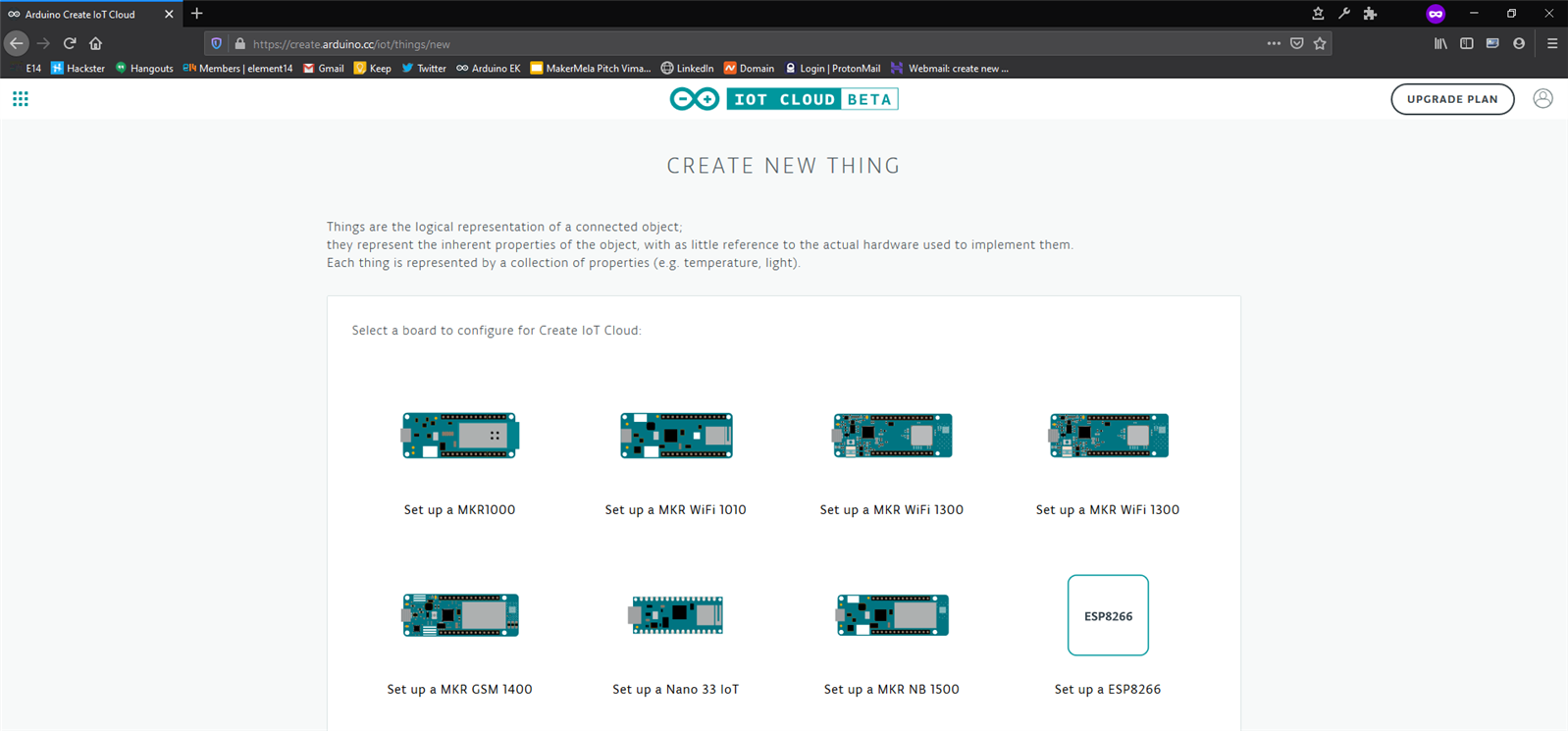
Task: Click the line starting 'Each thing is represented'
Action: click(x=563, y=263)
